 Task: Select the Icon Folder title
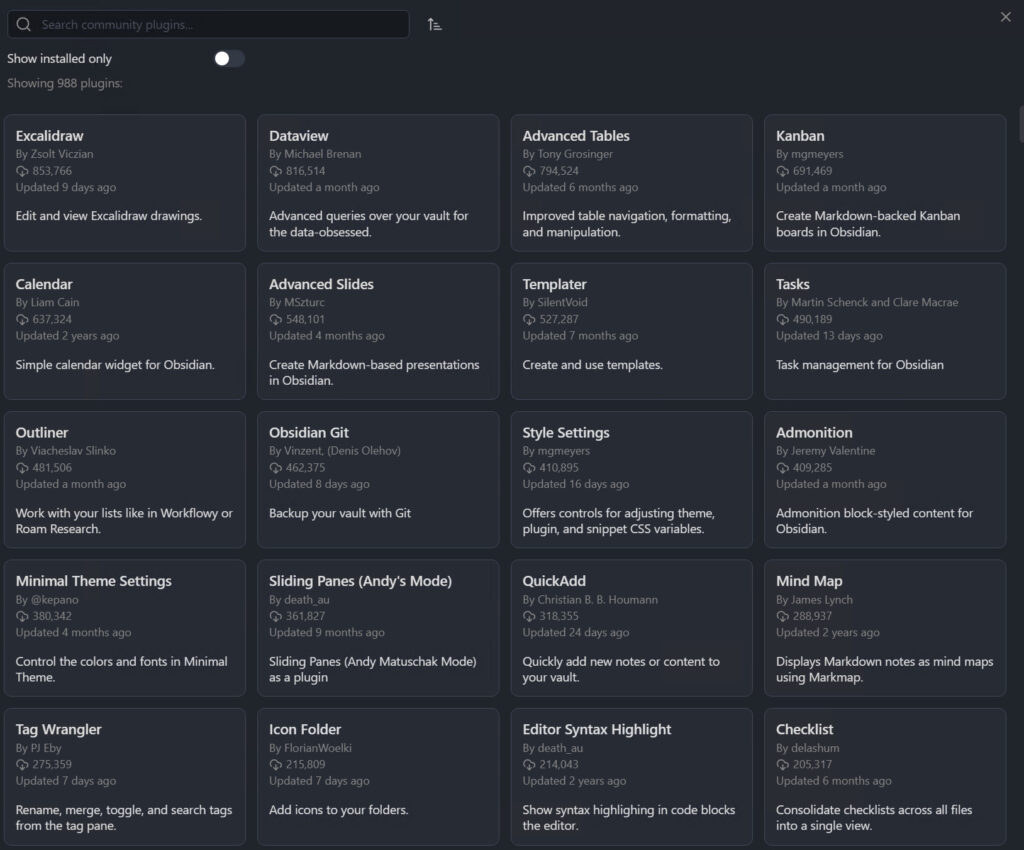305,729
